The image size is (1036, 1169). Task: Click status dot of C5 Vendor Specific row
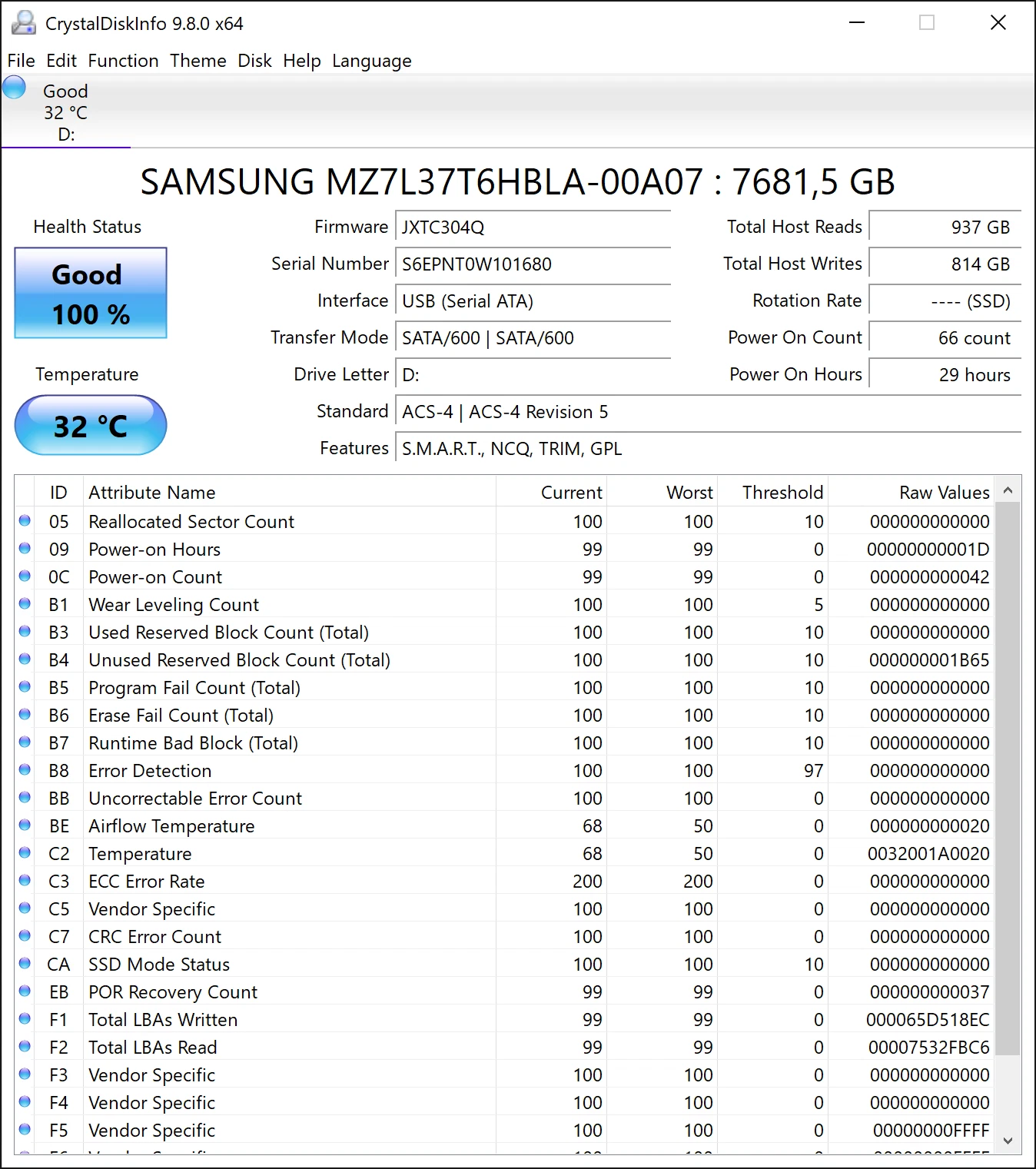[25, 908]
